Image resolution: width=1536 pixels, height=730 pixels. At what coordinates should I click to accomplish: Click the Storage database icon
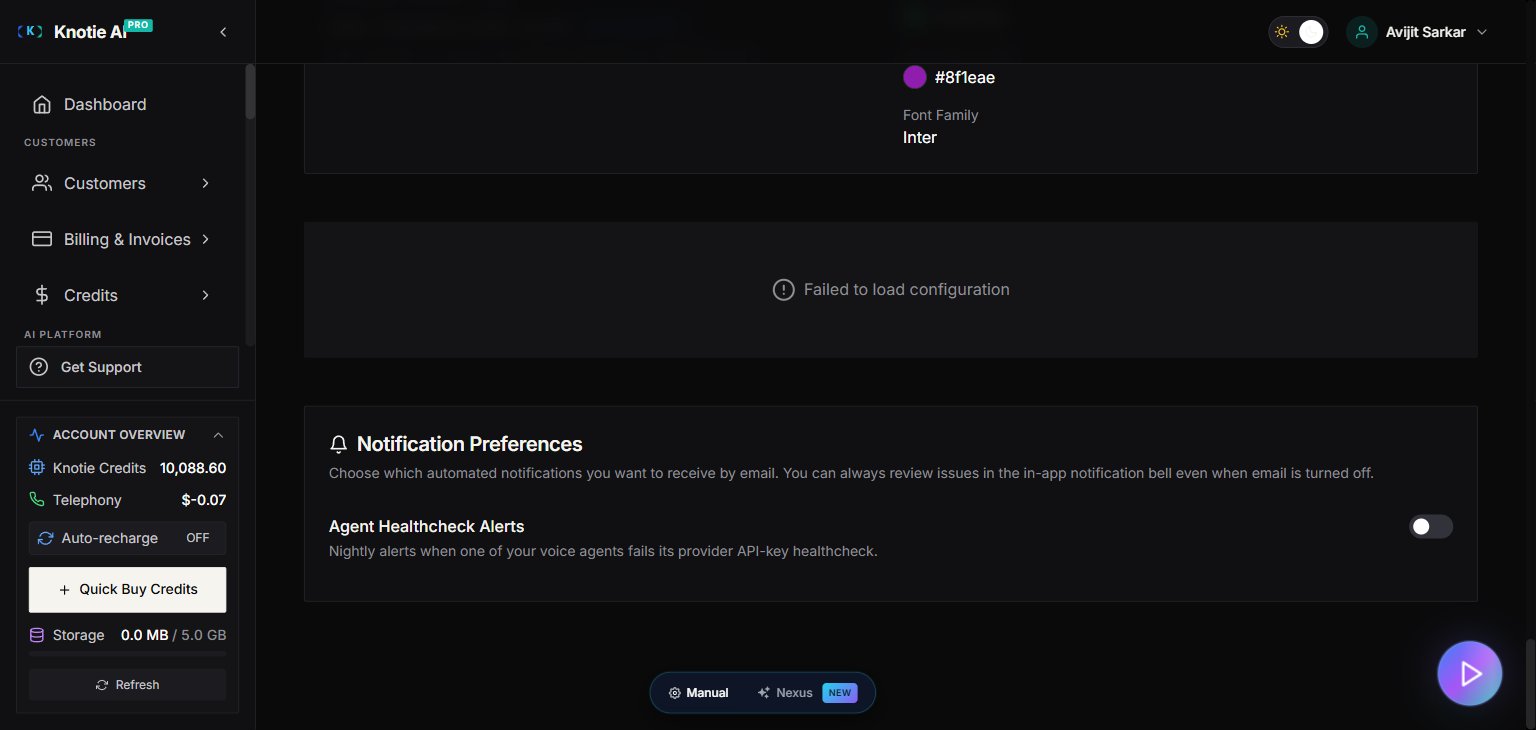[37, 635]
